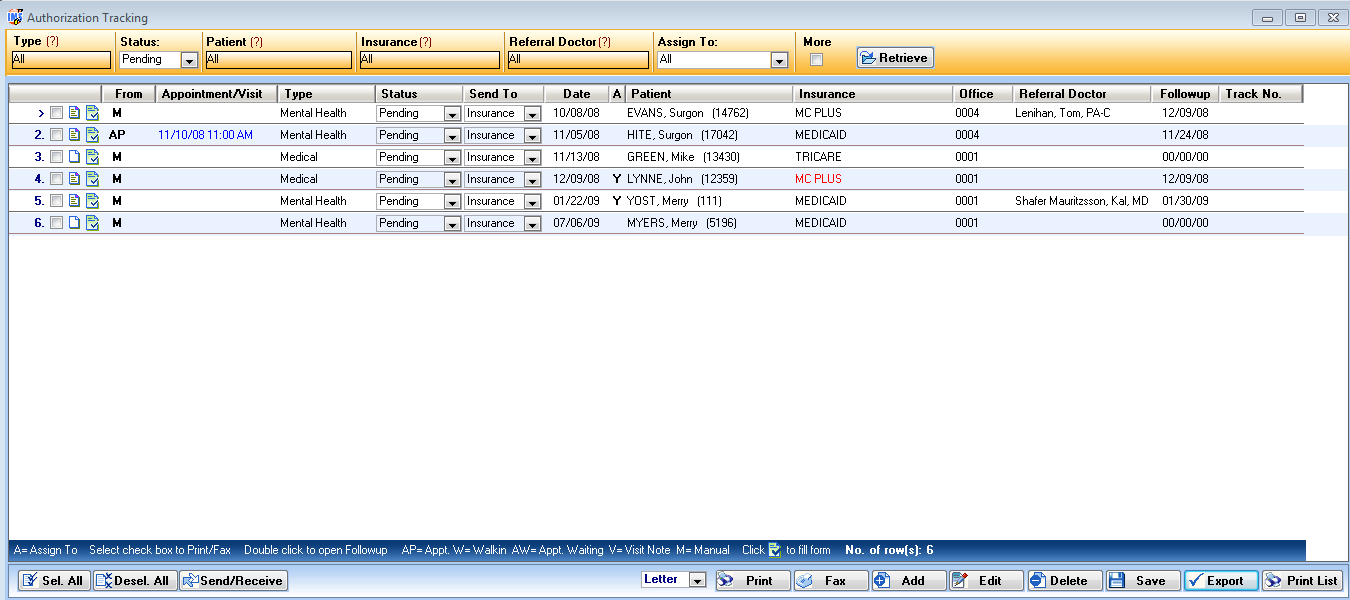Click fill form icon in MYERS, Merry row
This screenshot has height=600, width=1350.
coord(92,223)
